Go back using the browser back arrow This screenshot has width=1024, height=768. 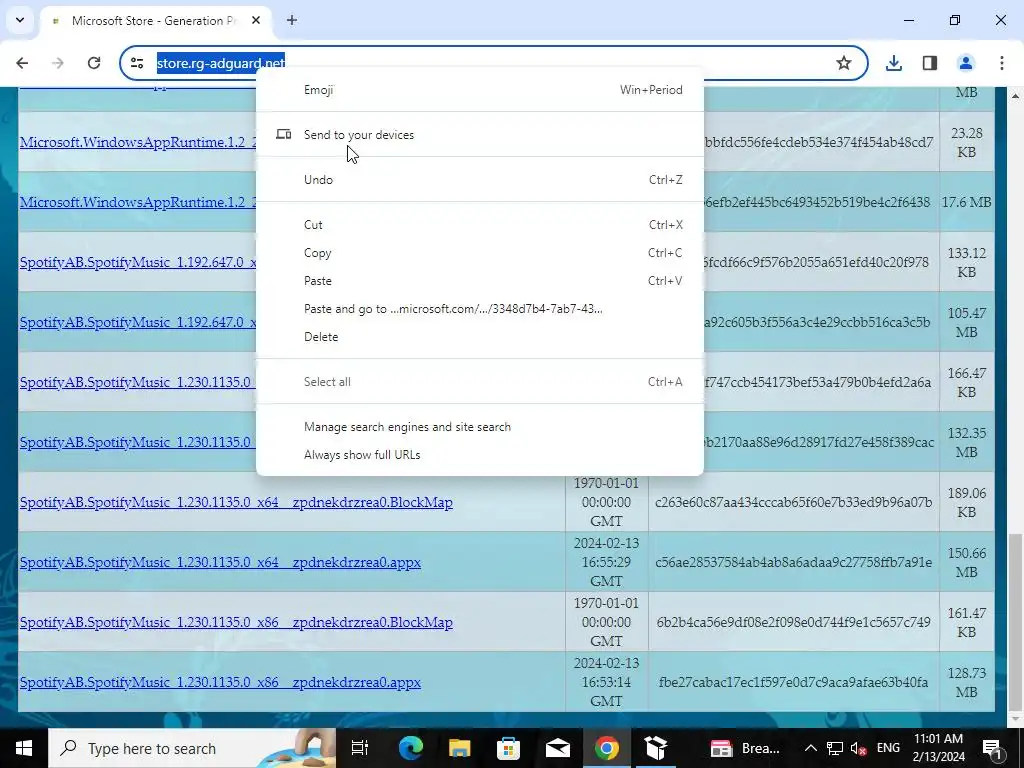(22, 63)
